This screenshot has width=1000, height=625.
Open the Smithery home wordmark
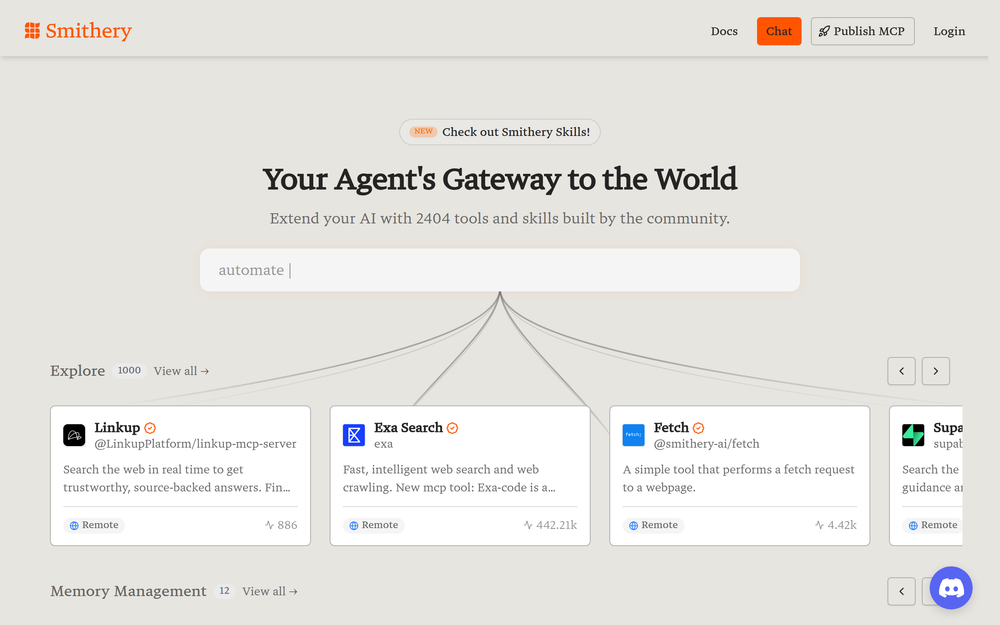pyautogui.click(x=89, y=31)
